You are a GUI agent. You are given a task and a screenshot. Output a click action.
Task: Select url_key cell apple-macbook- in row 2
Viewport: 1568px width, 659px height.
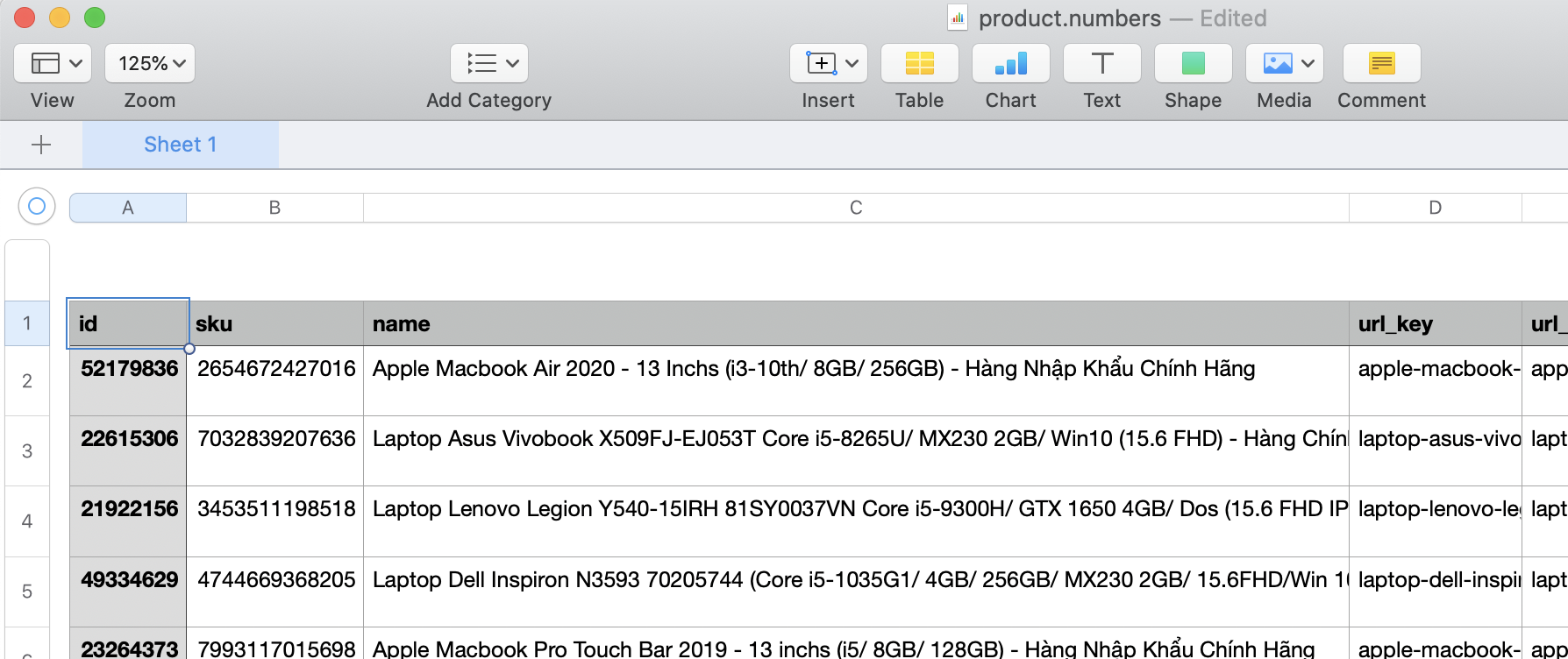[x=1436, y=381]
